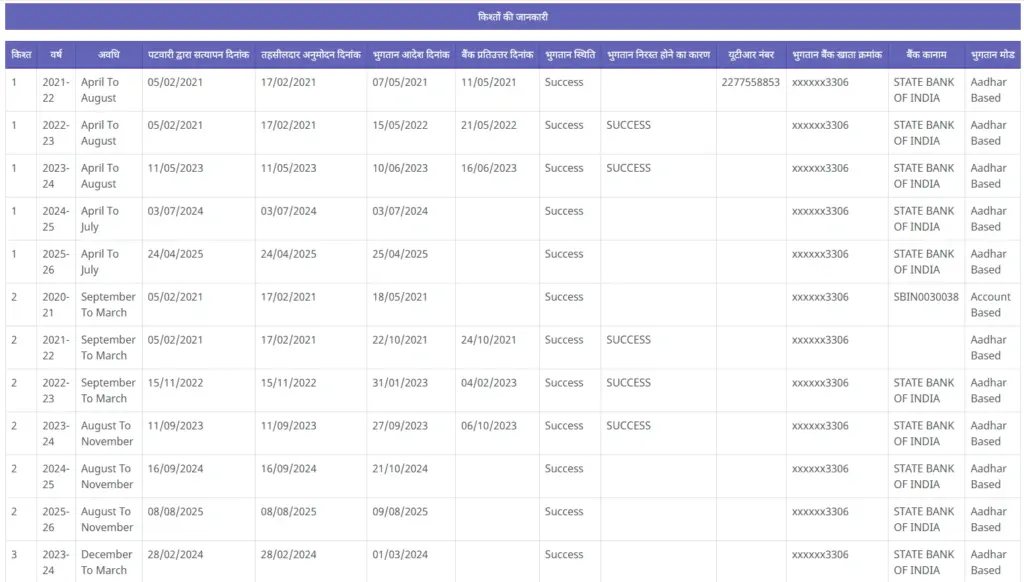
Task: Click payment order date 25/04/2025
Action: click(x=400, y=254)
